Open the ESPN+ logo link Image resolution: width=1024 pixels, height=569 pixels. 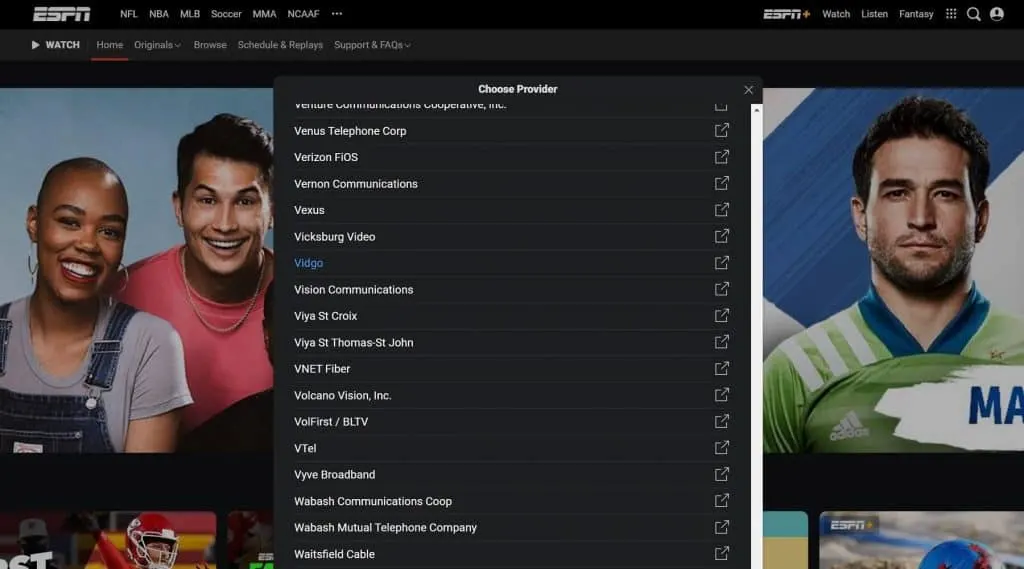point(786,14)
